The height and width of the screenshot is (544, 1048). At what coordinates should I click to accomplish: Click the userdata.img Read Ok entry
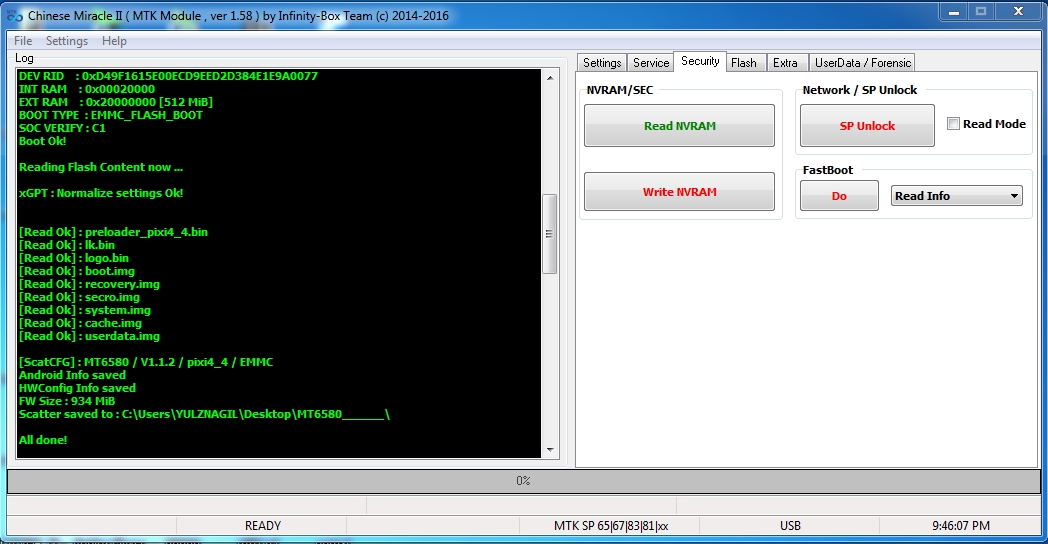tap(90, 336)
